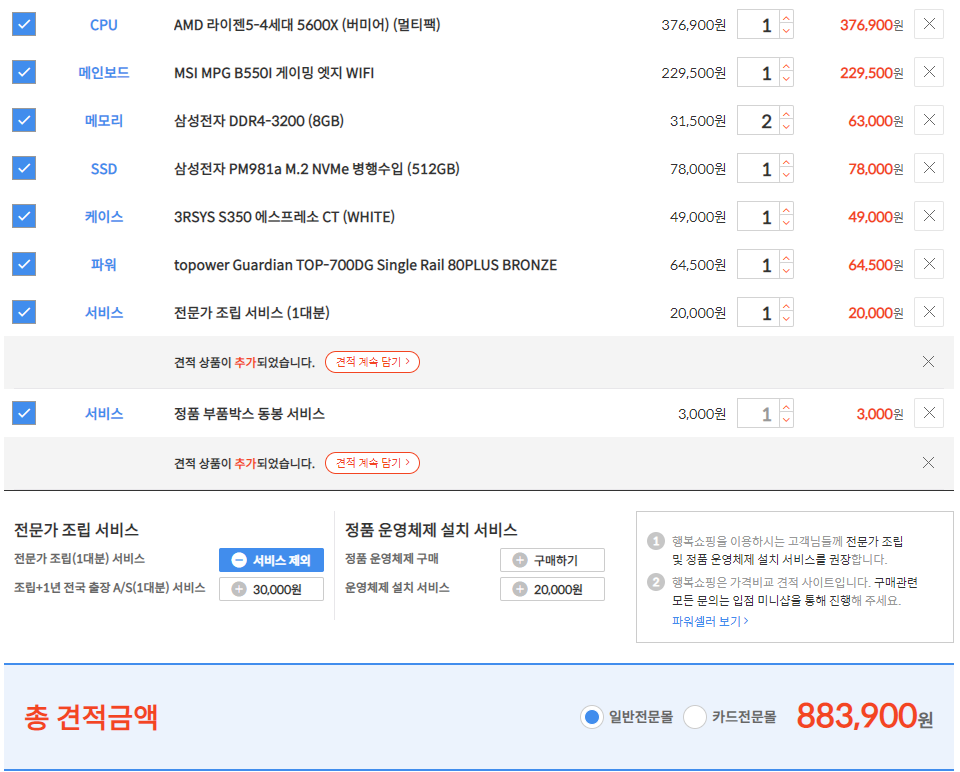Remove the 정품 부품박스 동봉 서비스 row
960x772 pixels.
929,413
